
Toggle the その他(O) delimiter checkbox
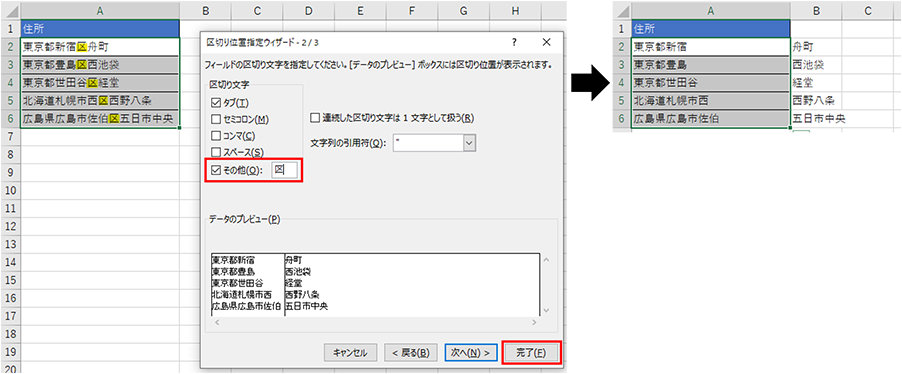(216, 170)
